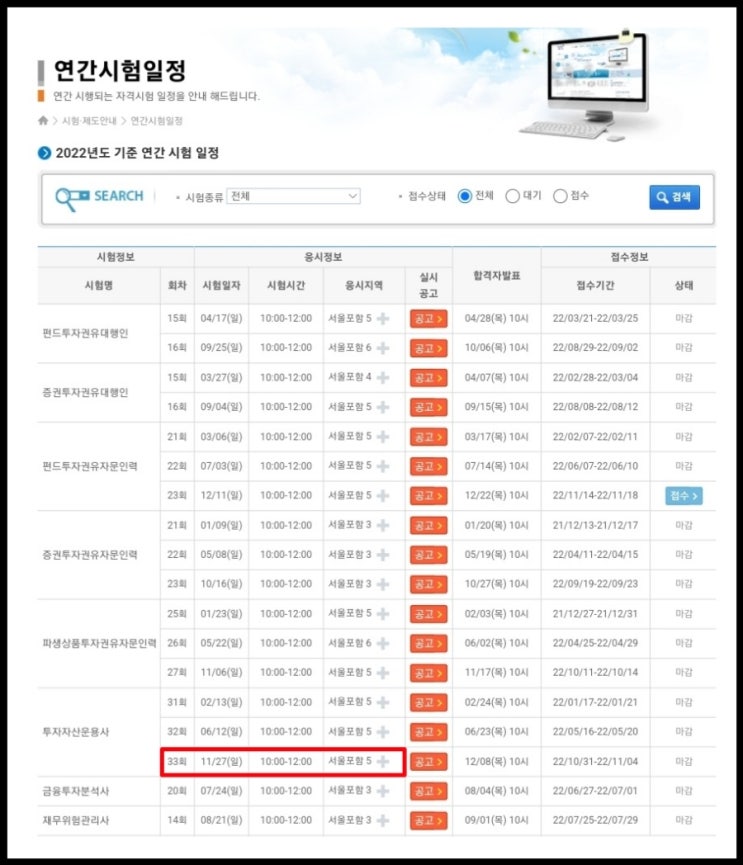Open the 시험종류 전체 dropdown
Screen dimensions: 743x865
tap(293, 196)
